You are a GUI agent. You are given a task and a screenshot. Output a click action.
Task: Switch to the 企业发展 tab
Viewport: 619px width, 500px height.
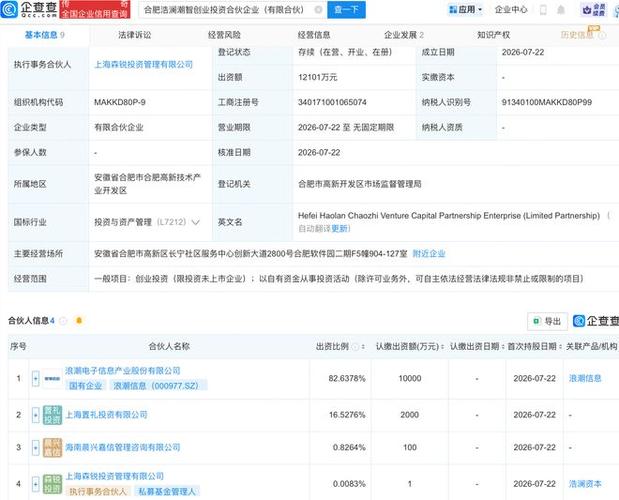pos(403,35)
